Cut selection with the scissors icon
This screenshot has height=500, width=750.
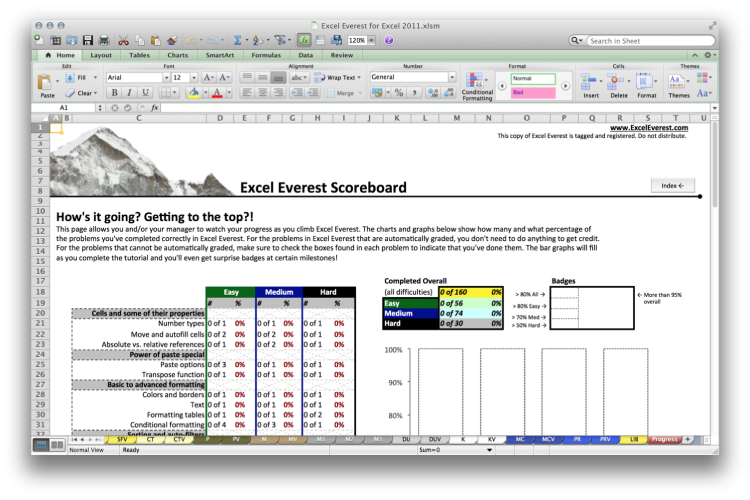(123, 40)
